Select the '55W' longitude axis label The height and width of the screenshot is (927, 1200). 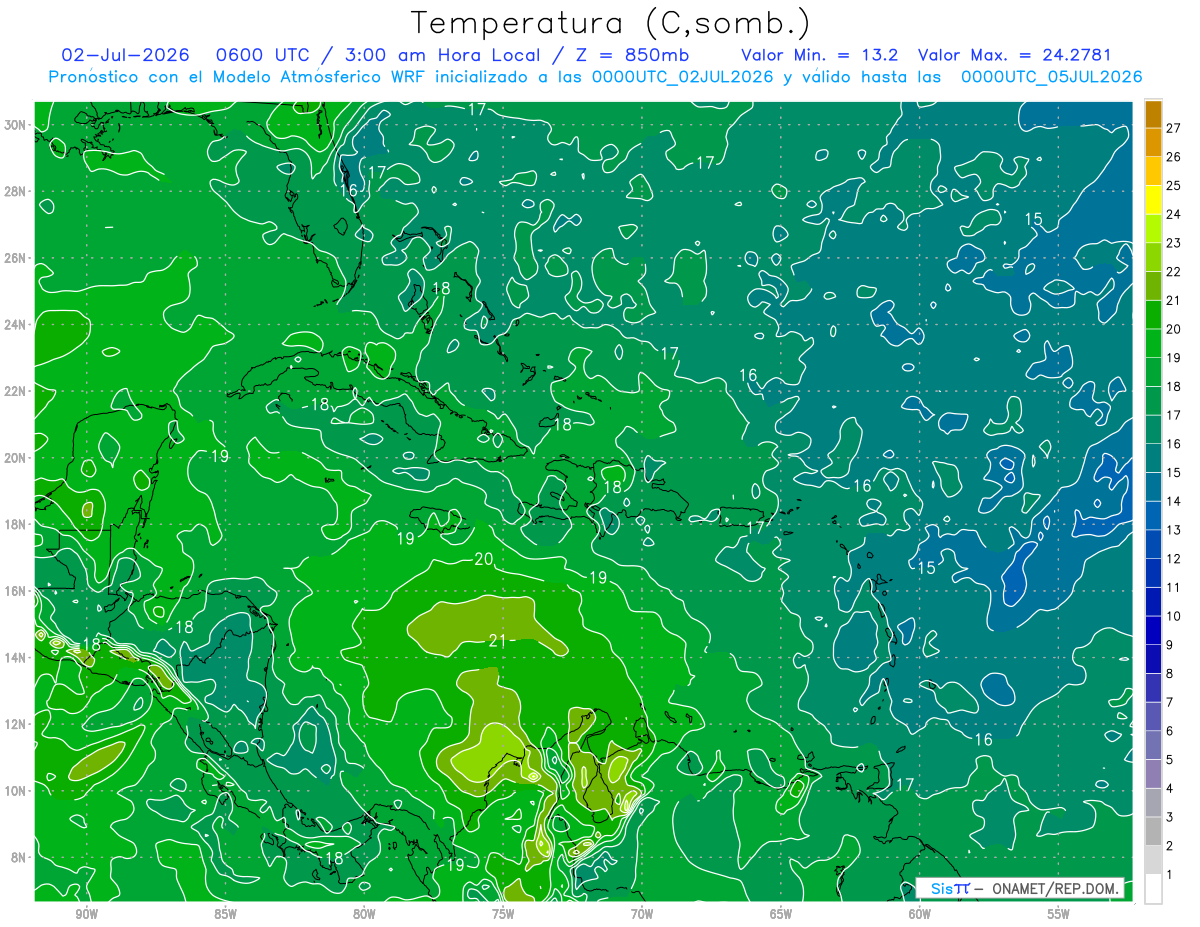point(1058,914)
